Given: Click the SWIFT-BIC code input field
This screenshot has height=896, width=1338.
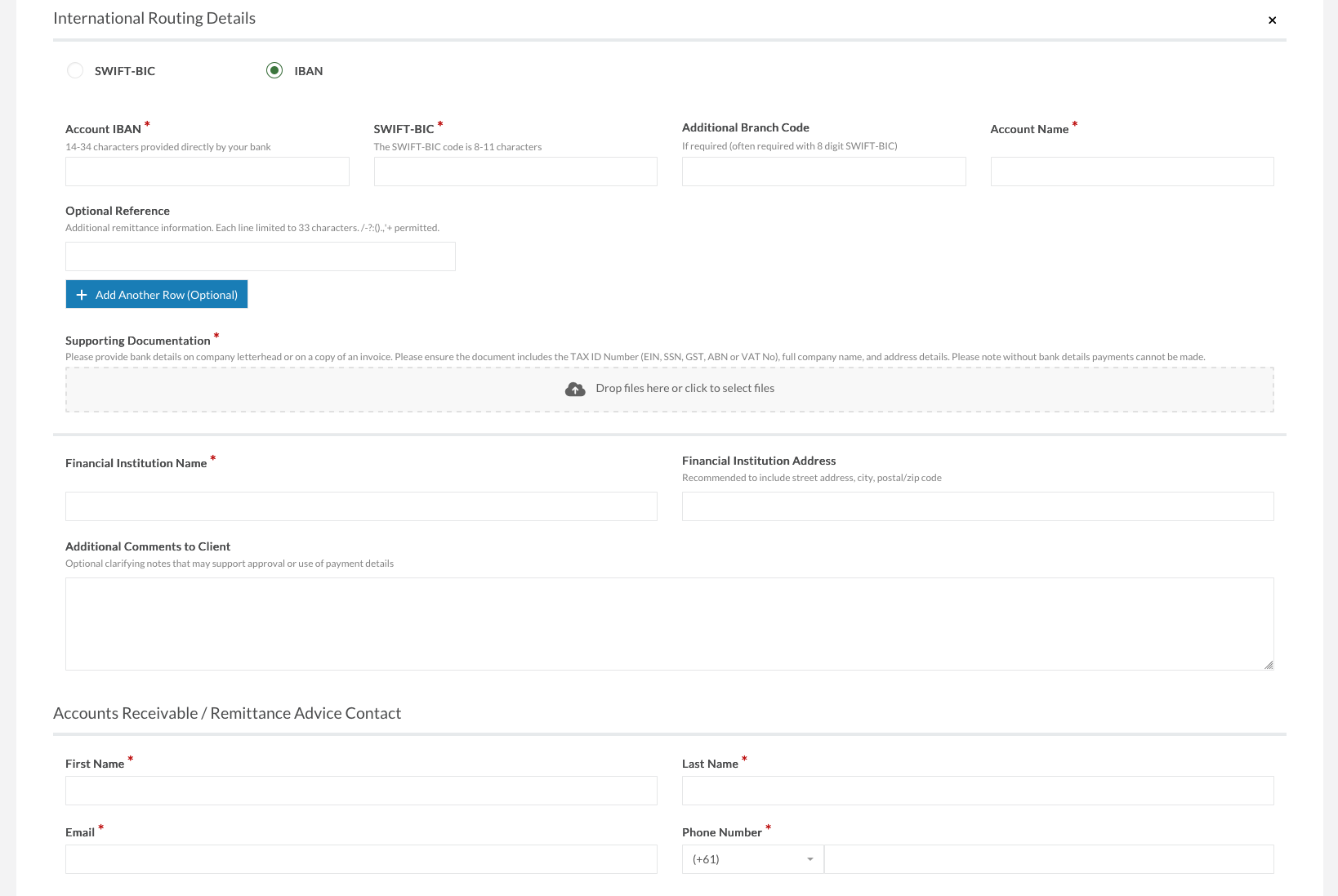Looking at the screenshot, I should click(x=515, y=172).
